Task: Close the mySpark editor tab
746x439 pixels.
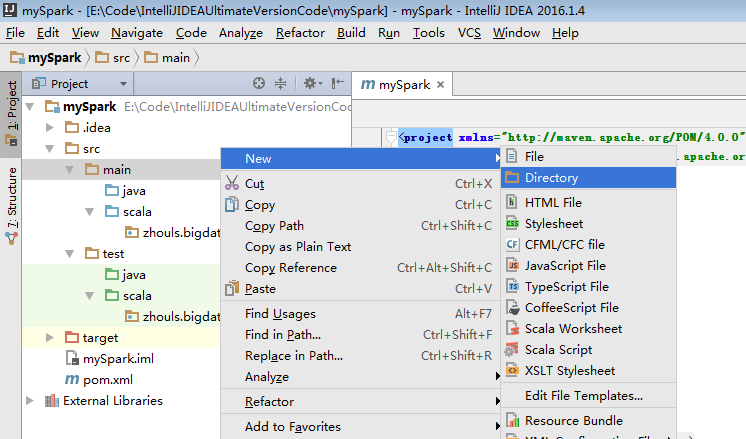Action: click(x=441, y=85)
